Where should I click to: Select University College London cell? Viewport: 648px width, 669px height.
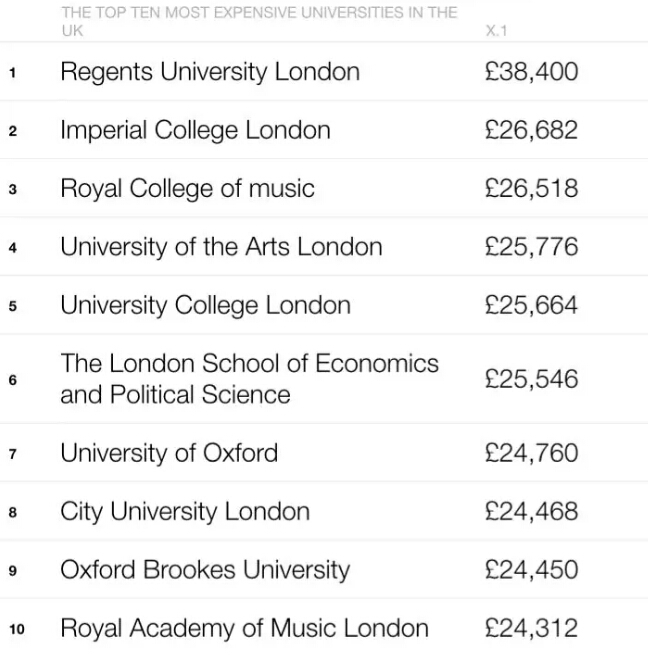[x=205, y=305]
